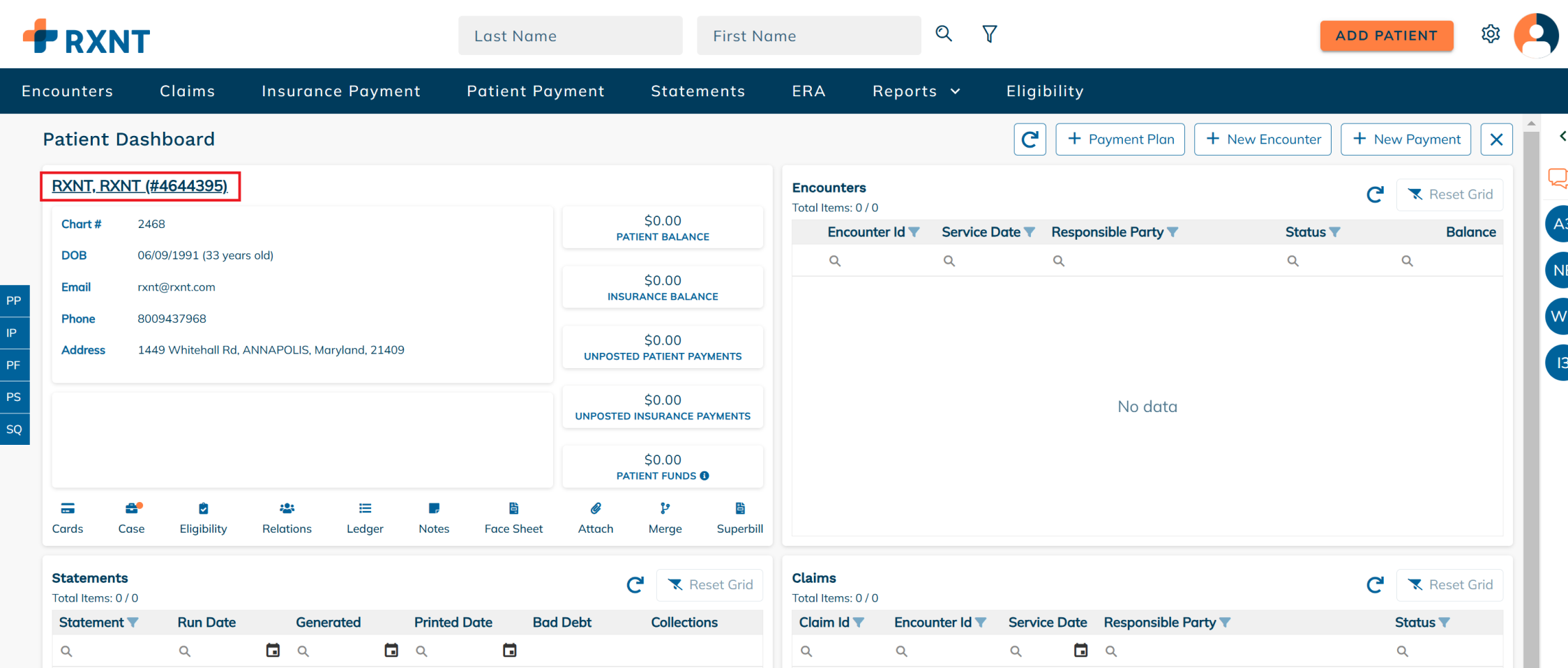The height and width of the screenshot is (668, 1568).
Task: Open the Eligibility icon under patient info
Action: (203, 518)
